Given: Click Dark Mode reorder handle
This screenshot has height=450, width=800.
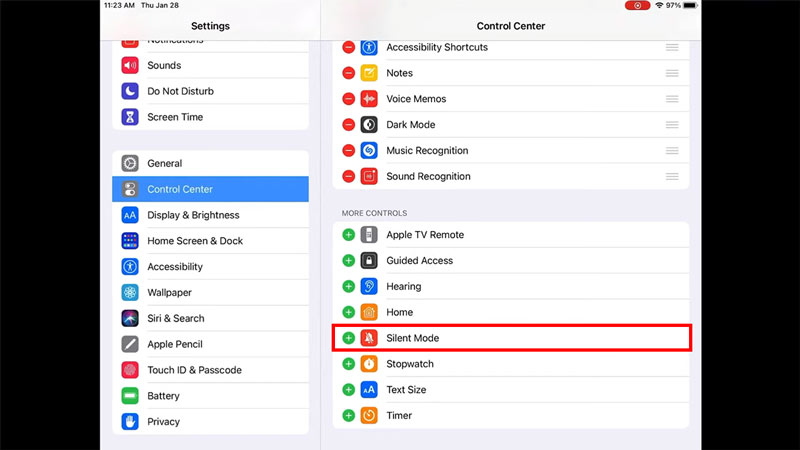Looking at the screenshot, I should pyautogui.click(x=672, y=124).
